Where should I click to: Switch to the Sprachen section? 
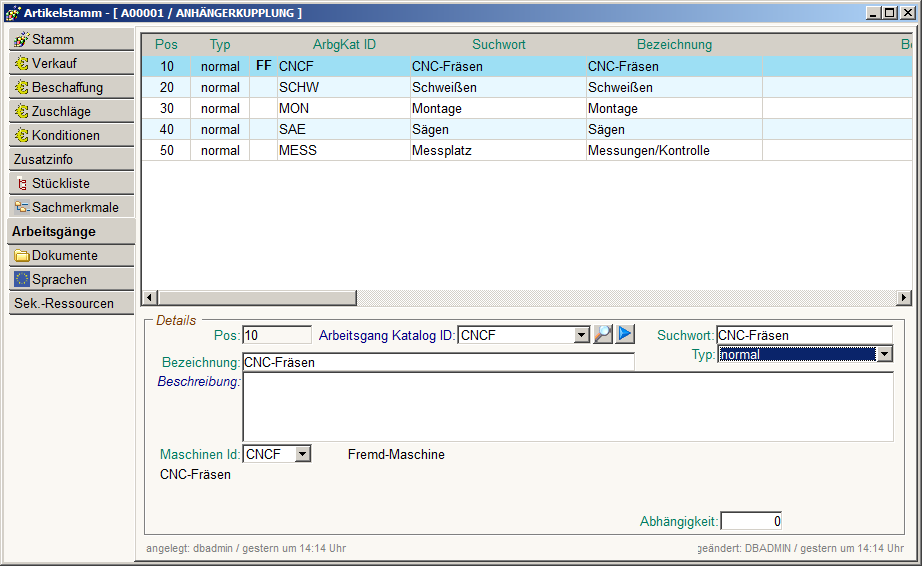tap(71, 280)
